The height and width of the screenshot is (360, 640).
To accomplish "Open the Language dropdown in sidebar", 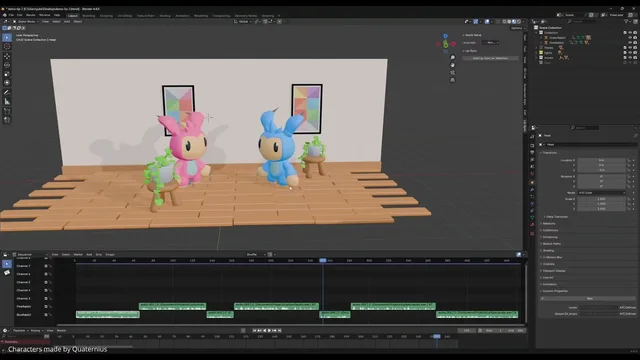I will tap(490, 42).
